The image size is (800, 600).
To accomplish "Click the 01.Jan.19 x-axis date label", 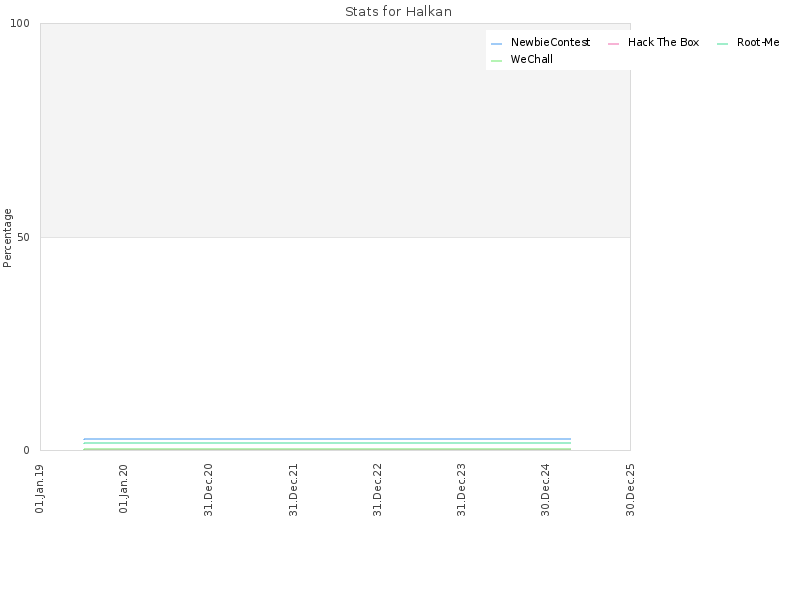I will click(39, 488).
